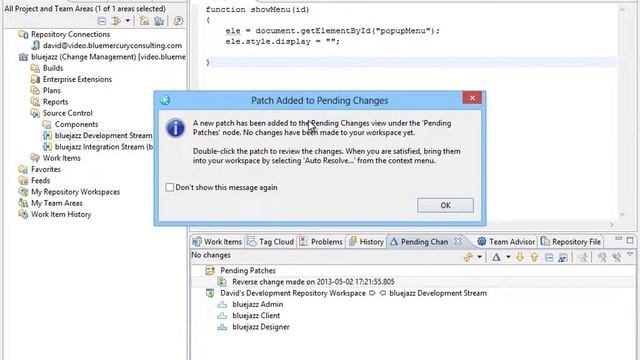Click the bluejazz Designer component icon

point(222,327)
